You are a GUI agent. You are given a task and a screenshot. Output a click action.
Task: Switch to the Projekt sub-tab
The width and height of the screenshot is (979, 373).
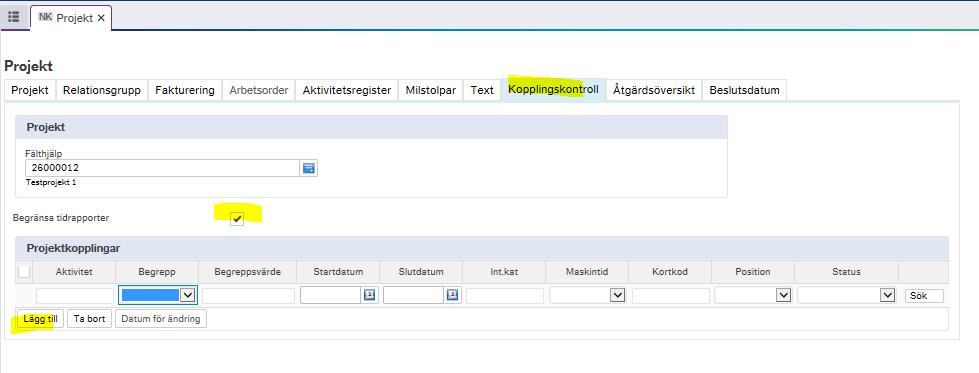[30, 90]
